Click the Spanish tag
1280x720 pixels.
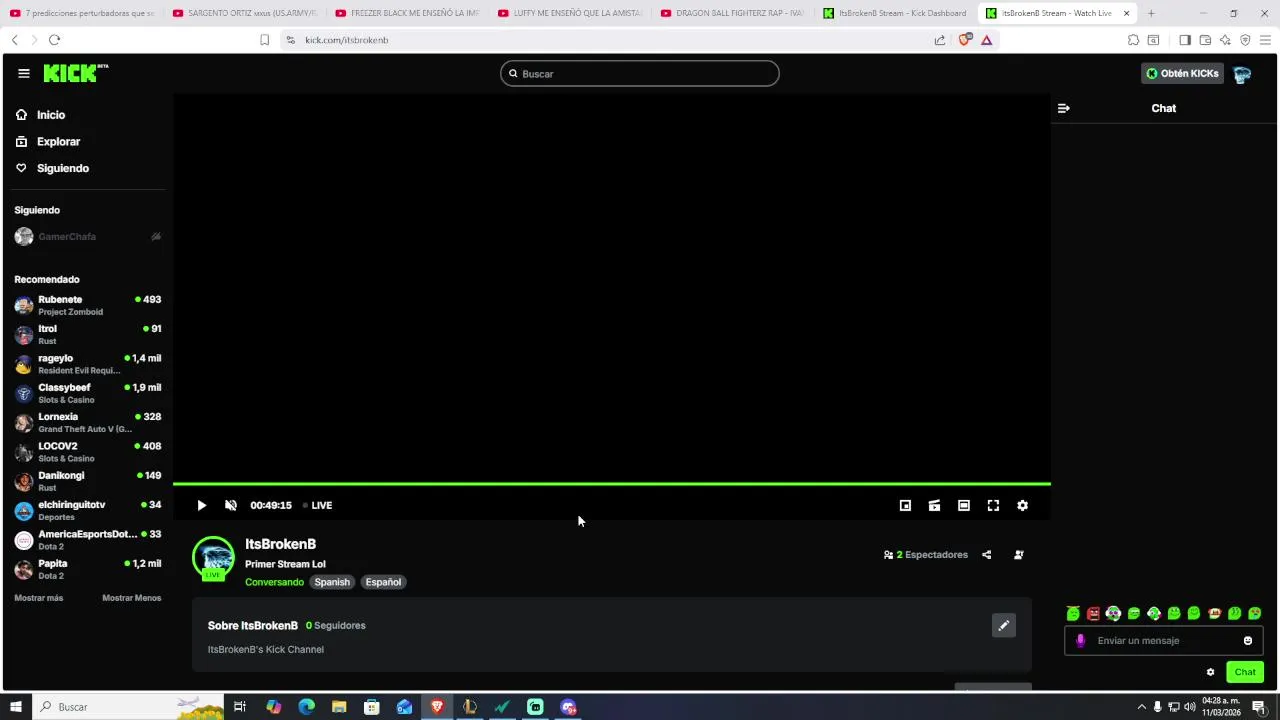pos(332,582)
